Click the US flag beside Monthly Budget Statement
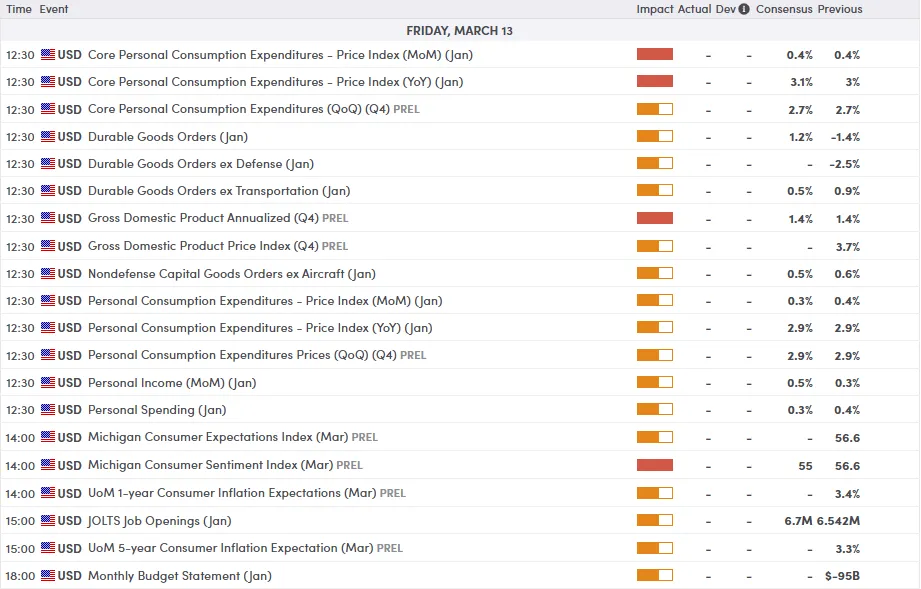 click(x=47, y=575)
